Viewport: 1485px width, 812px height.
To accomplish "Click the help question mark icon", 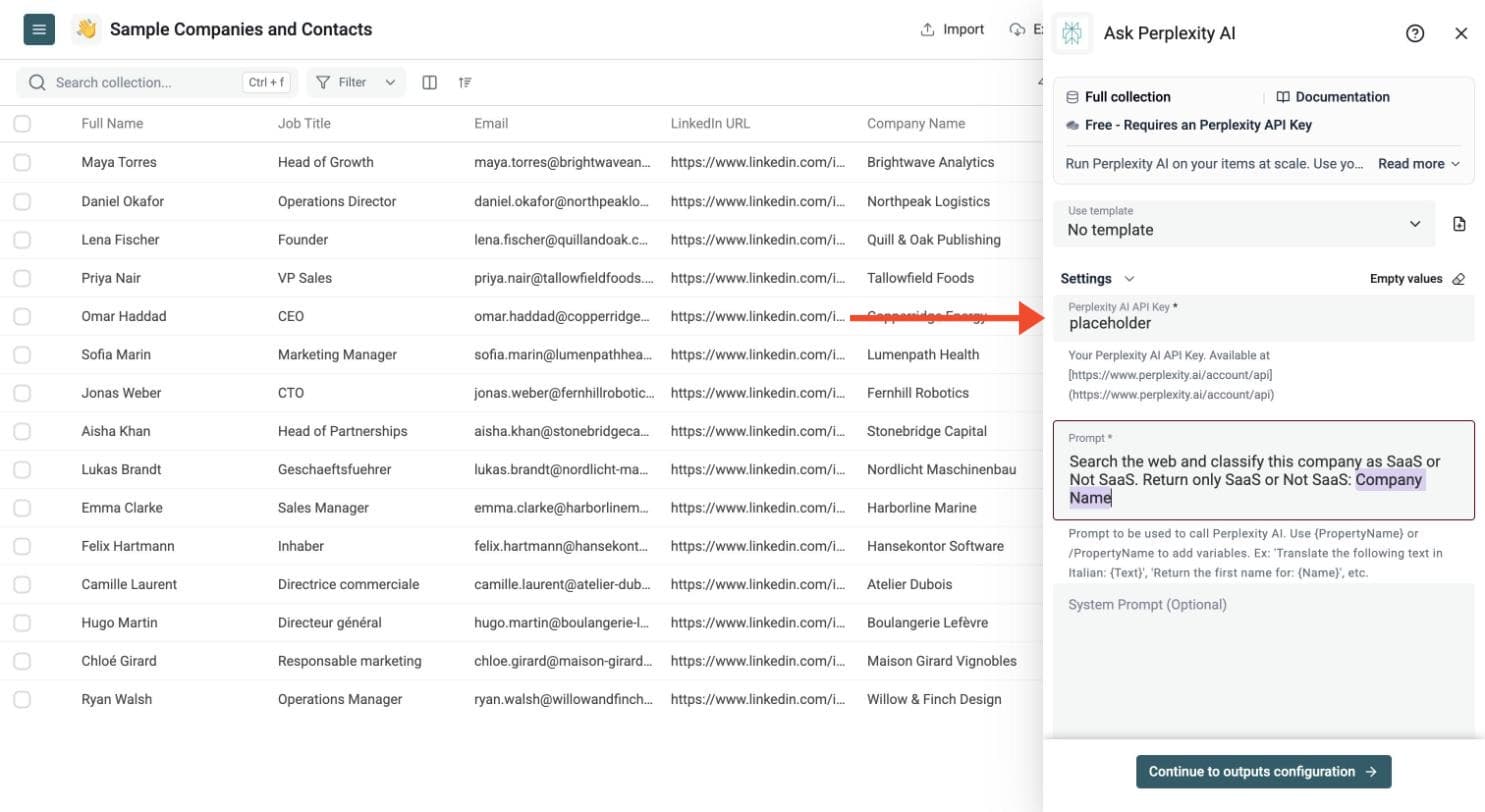I will click(x=1415, y=33).
